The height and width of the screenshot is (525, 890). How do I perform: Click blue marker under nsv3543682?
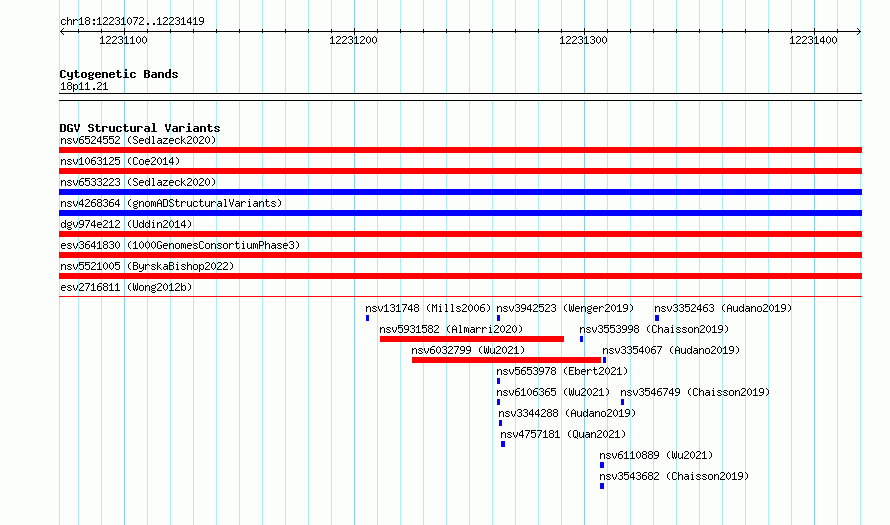pos(602,486)
